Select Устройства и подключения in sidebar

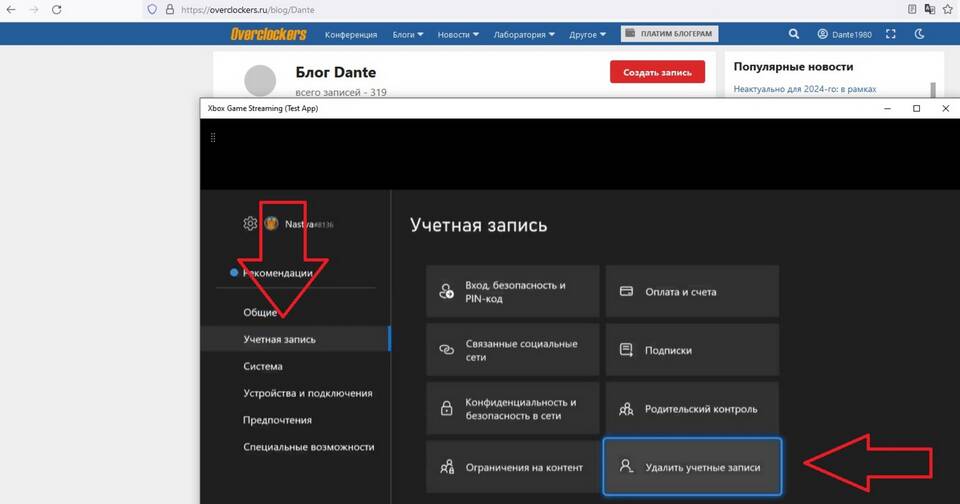[307, 393]
